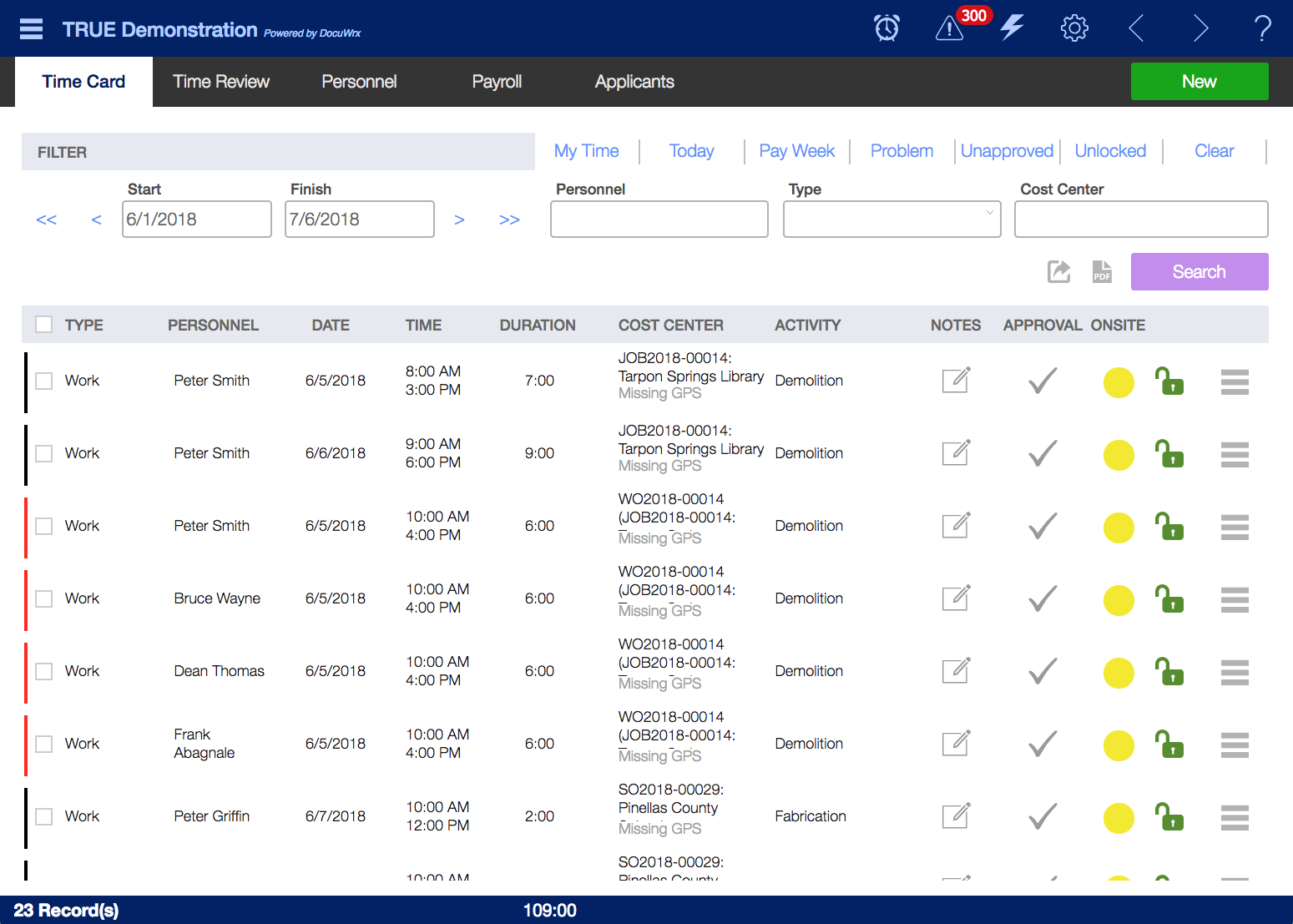Open the hamburger navigation menu
This screenshot has height=924, width=1293.
tap(31, 28)
